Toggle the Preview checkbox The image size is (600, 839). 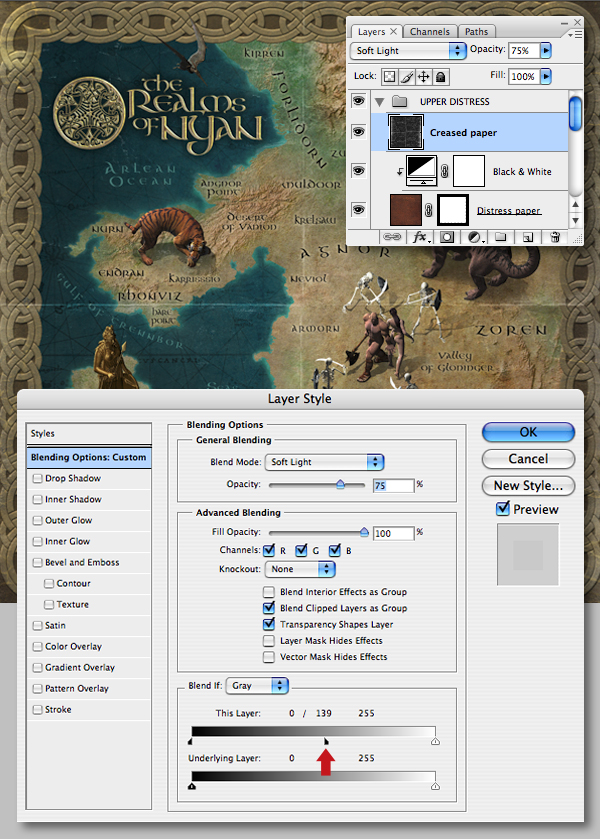click(503, 508)
